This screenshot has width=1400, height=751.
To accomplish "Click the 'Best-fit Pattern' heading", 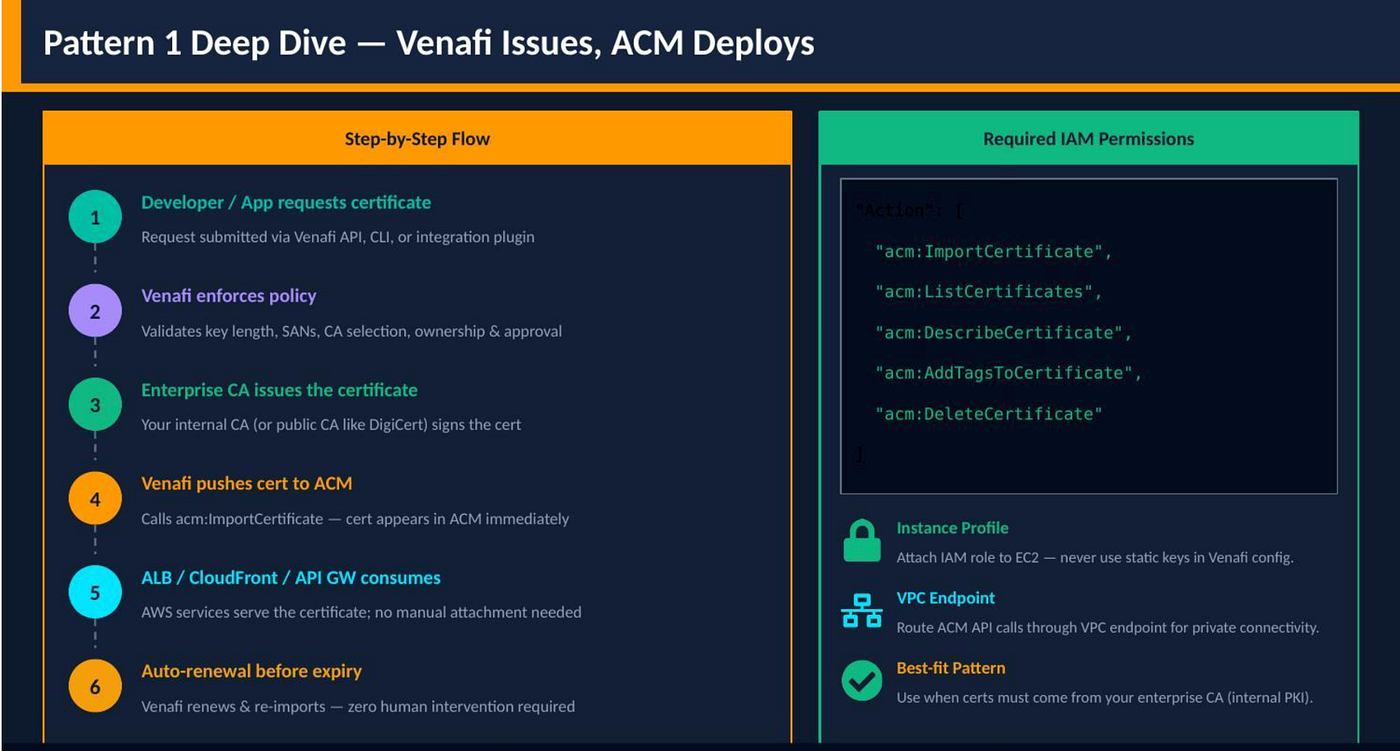I will [x=951, y=668].
